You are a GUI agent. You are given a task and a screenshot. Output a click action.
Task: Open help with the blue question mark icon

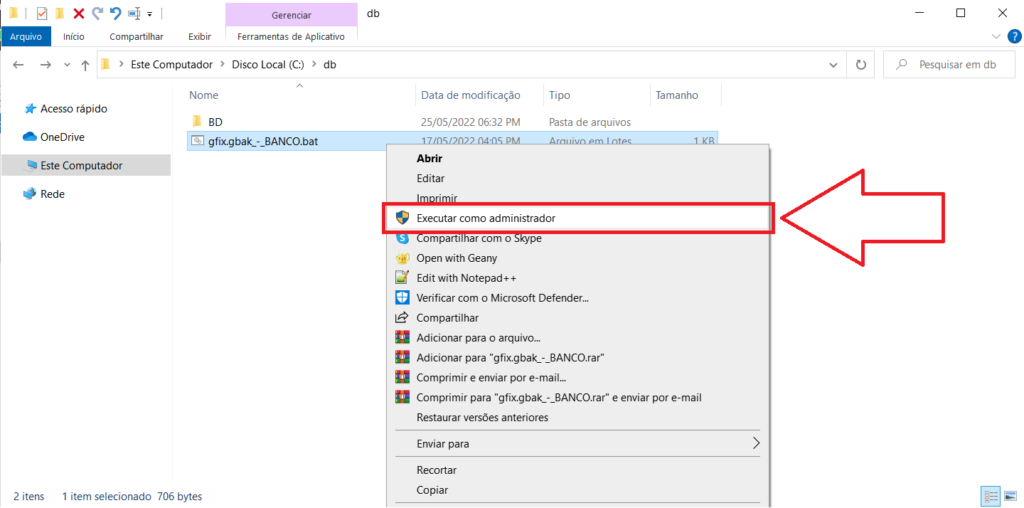click(1013, 36)
